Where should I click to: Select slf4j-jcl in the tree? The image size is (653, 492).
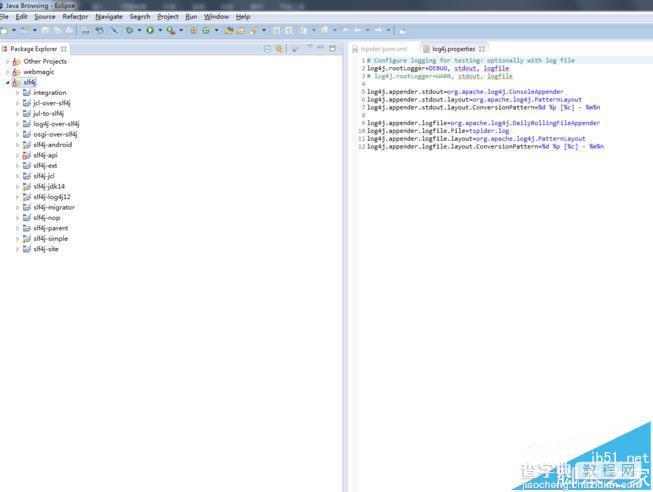point(44,176)
